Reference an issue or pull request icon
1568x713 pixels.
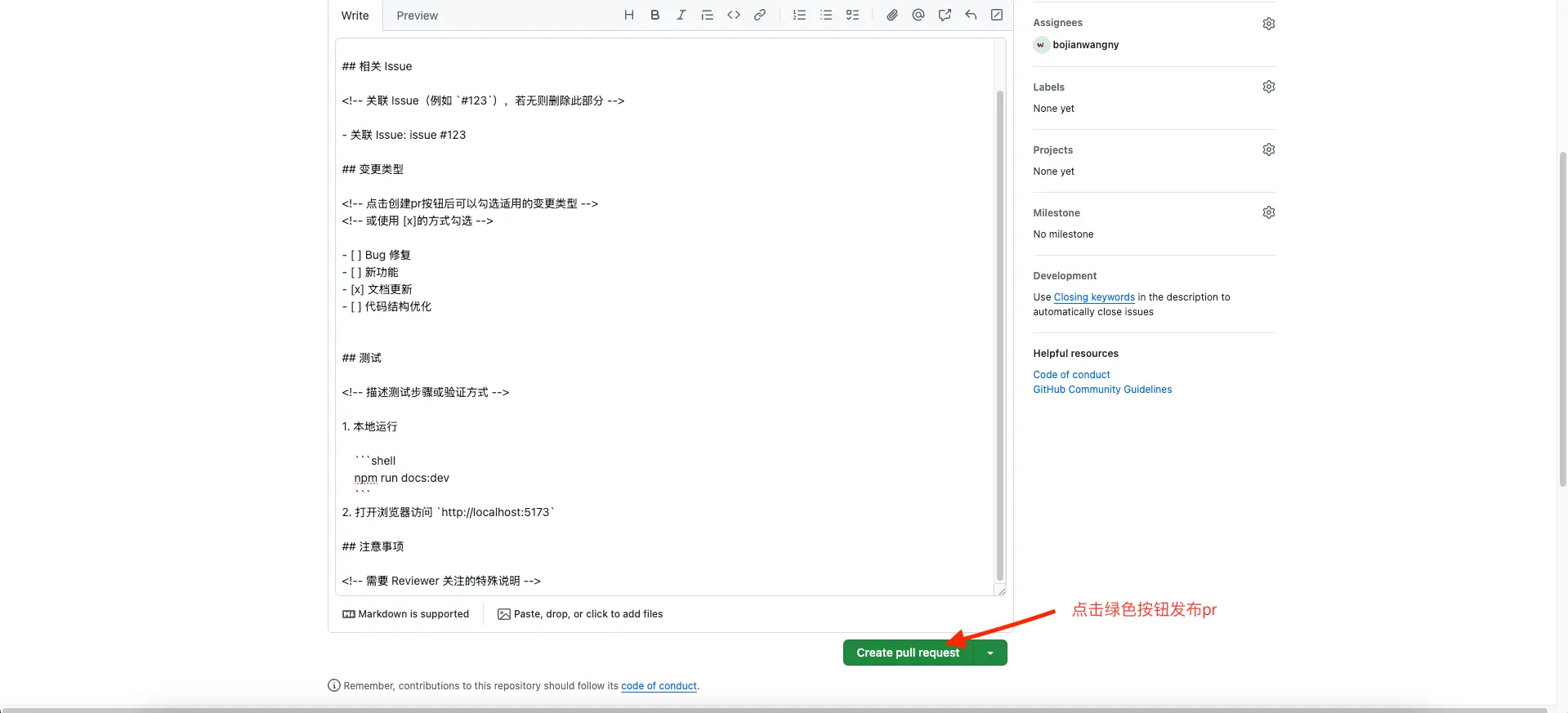945,15
